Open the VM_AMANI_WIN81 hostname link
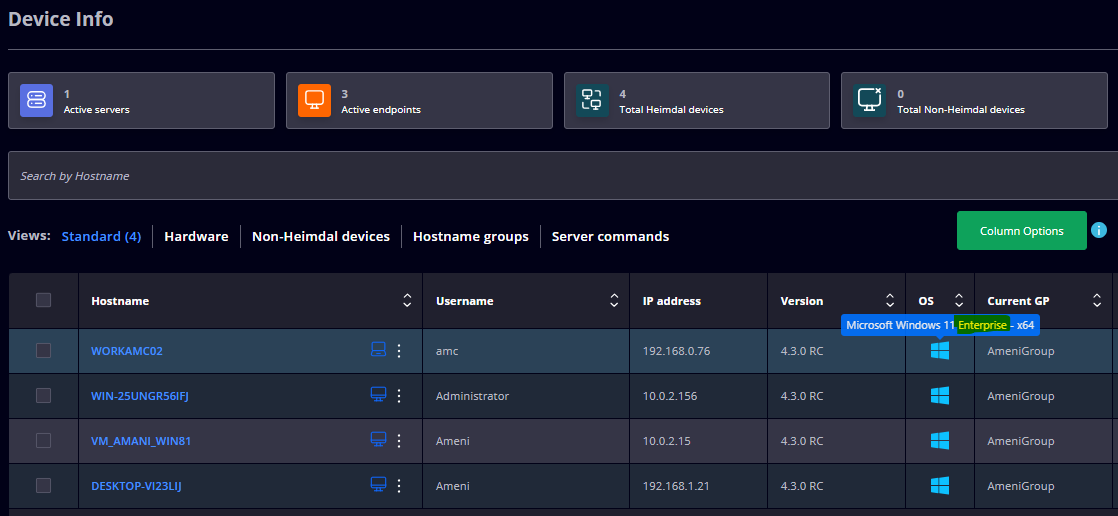The height and width of the screenshot is (516, 1118). 141,442
